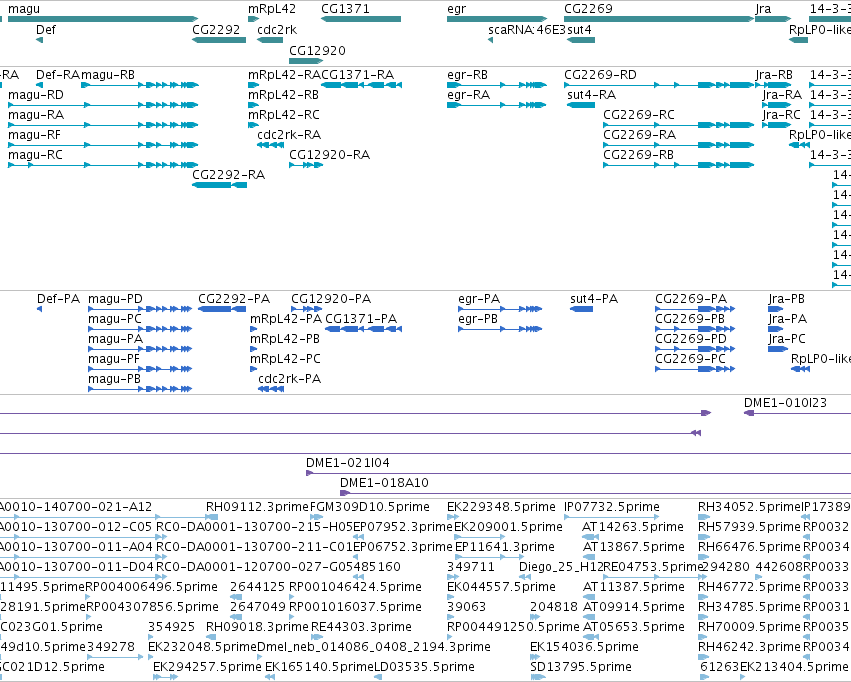Click the blue CG2292-PA CDS glyph

[222, 309]
